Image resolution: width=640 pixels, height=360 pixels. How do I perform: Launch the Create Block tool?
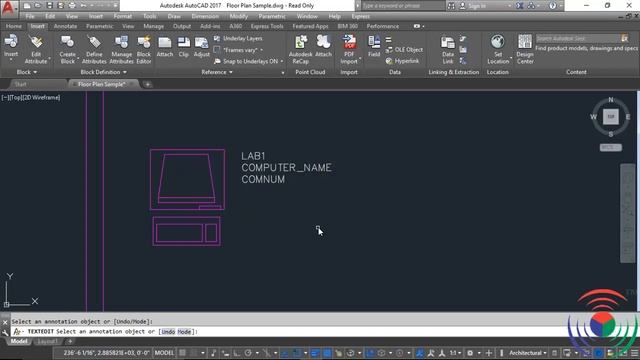(x=67, y=49)
